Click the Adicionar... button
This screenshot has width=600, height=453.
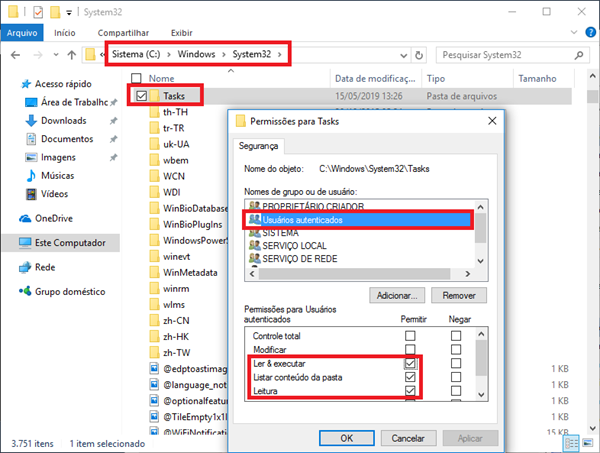pos(397,295)
